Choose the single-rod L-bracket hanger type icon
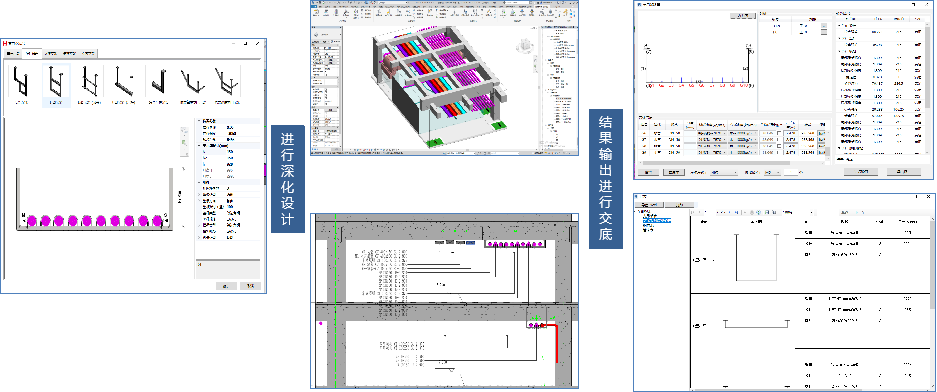The width and height of the screenshot is (937, 392). coord(124,82)
